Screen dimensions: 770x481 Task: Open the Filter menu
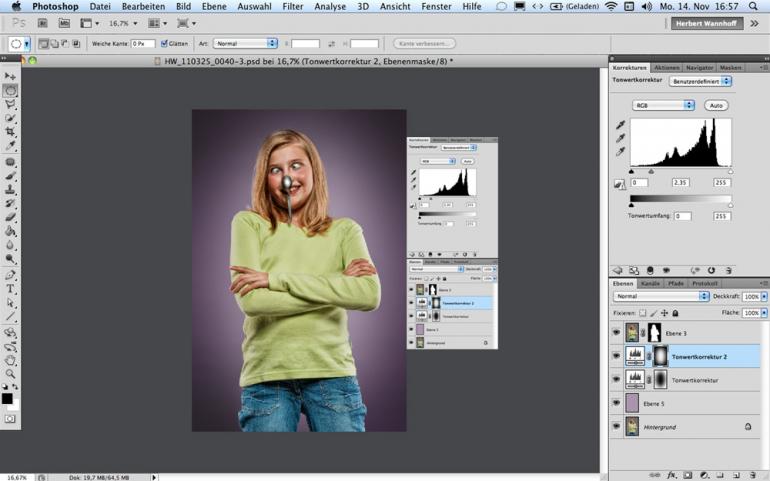coord(293,6)
